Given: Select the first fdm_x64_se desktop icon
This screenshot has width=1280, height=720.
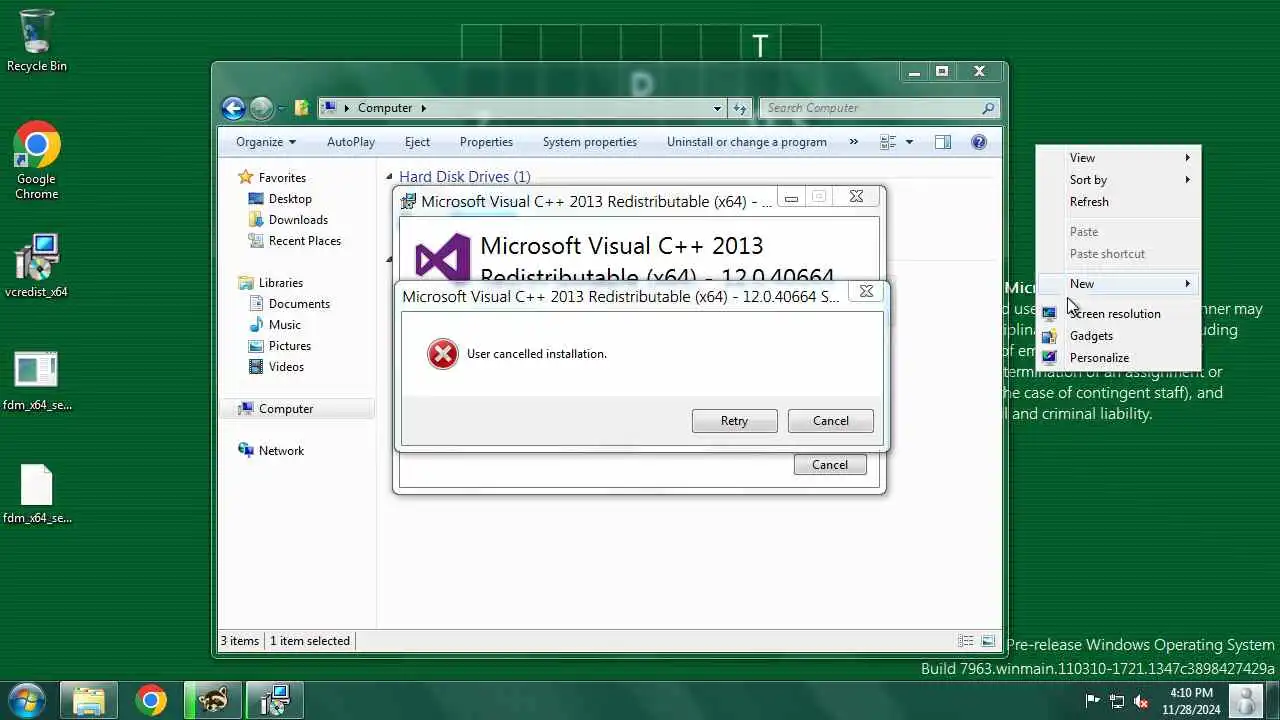Looking at the screenshot, I should tap(36, 380).
